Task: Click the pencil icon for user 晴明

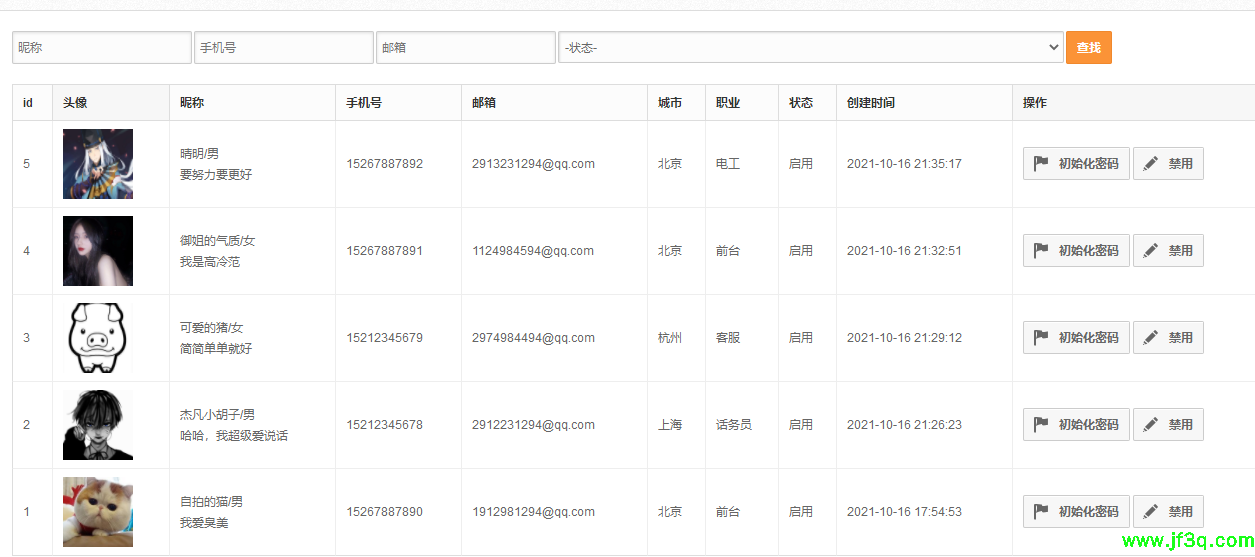Action: (1151, 164)
